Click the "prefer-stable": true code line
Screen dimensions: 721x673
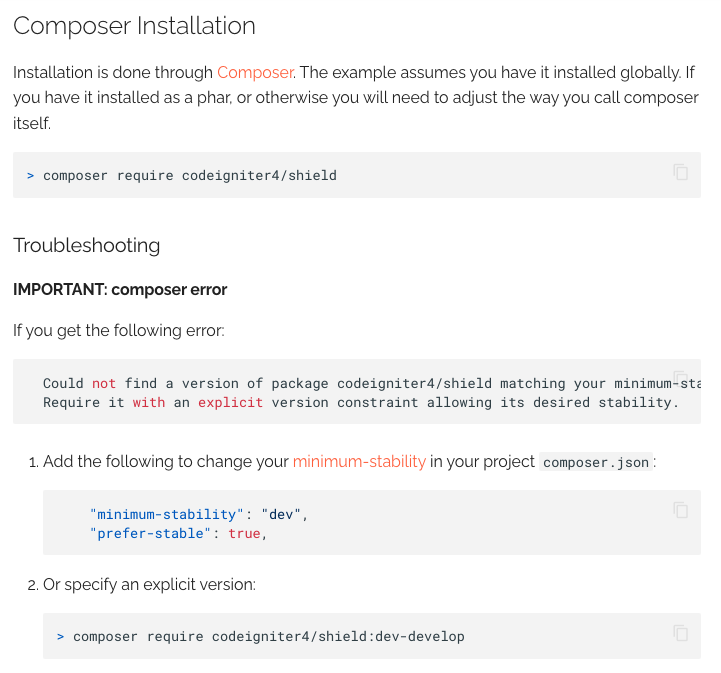pyautogui.click(x=178, y=534)
